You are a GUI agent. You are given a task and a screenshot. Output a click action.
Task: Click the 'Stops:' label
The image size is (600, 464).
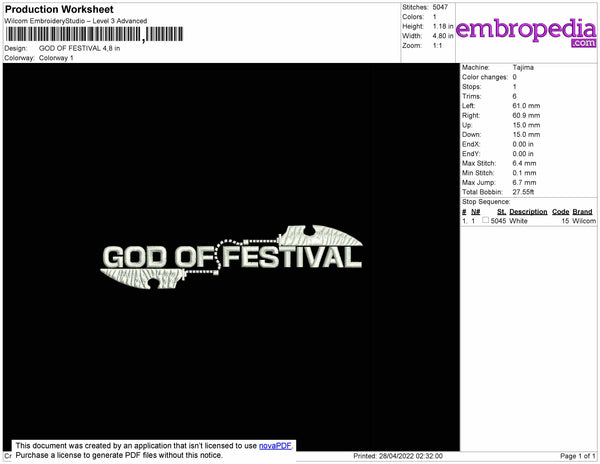471,87
